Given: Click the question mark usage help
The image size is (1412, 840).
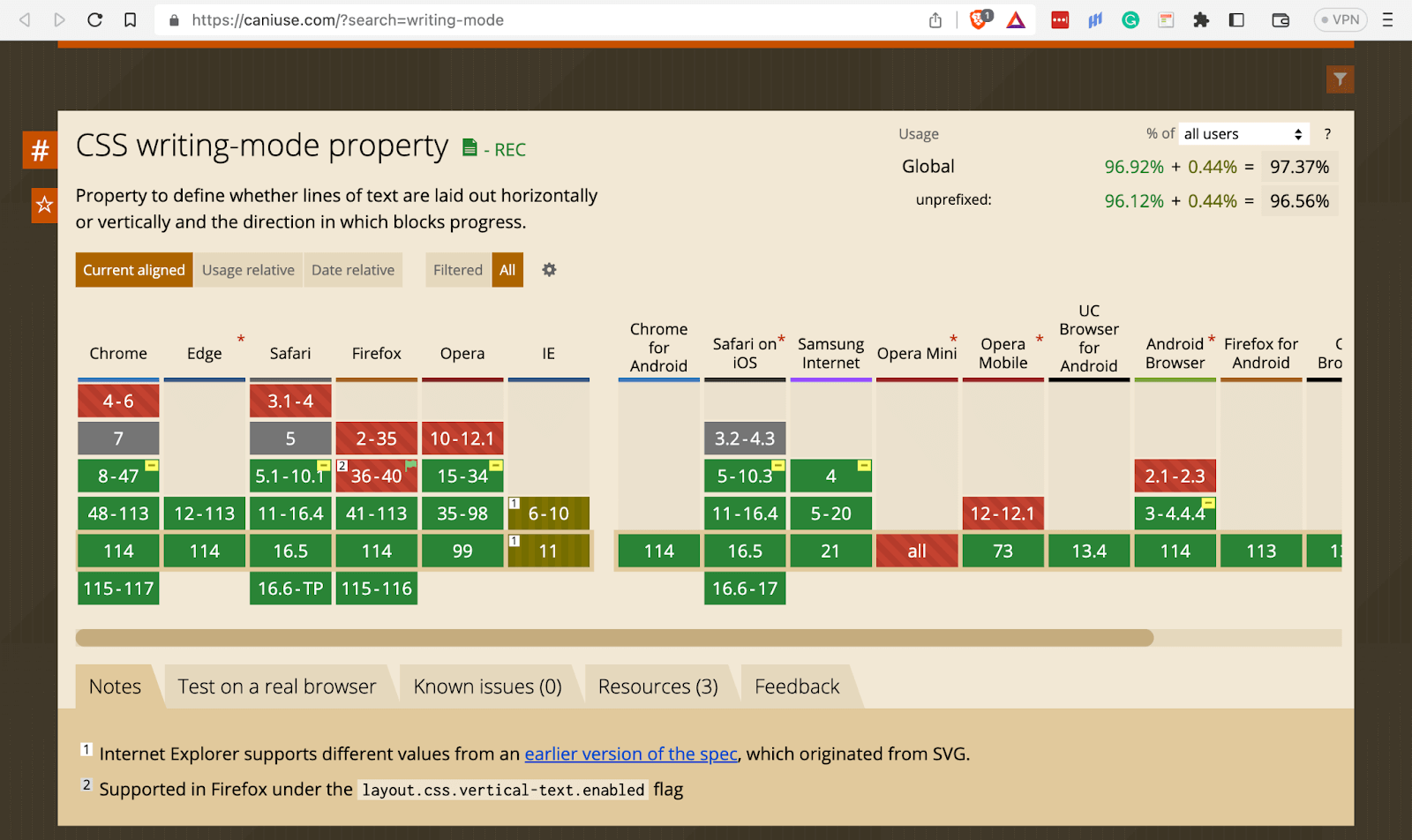Looking at the screenshot, I should click(1326, 134).
